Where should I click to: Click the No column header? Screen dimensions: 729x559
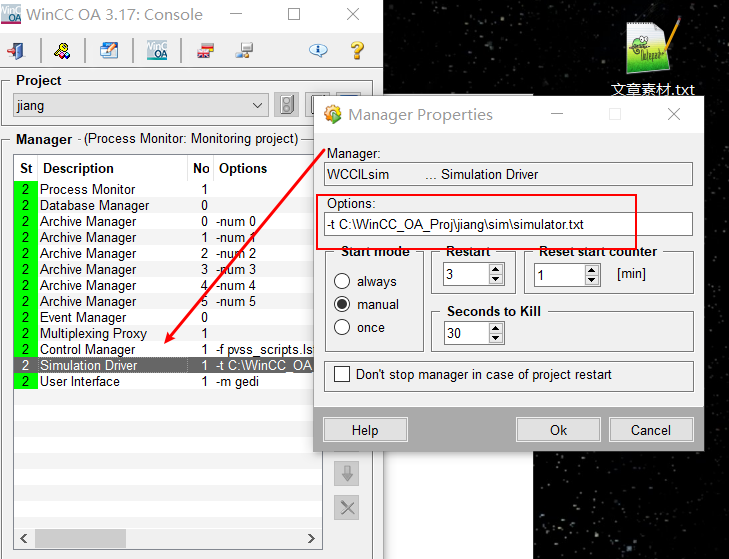pyautogui.click(x=201, y=168)
